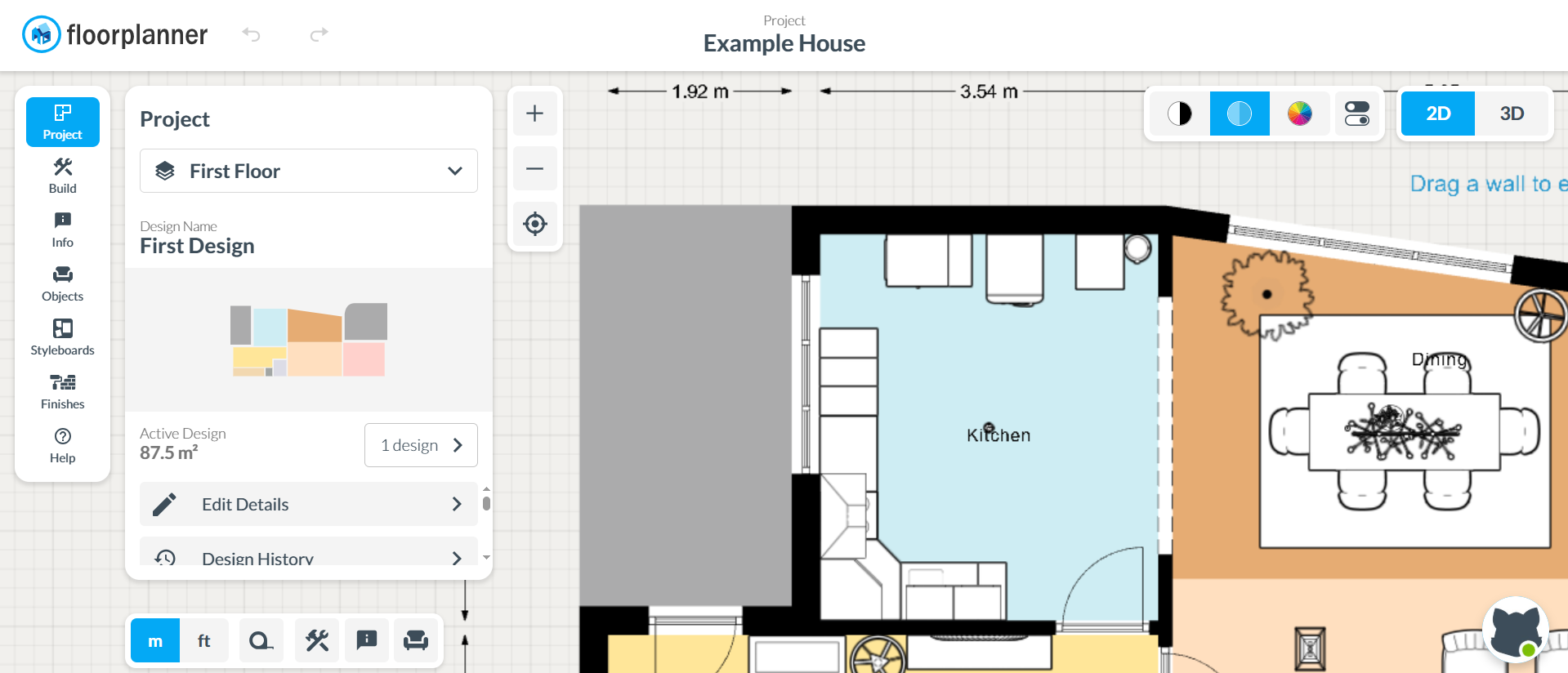Click the floor plan design thumbnail
Viewport: 1568px width, 673px height.
coord(309,340)
